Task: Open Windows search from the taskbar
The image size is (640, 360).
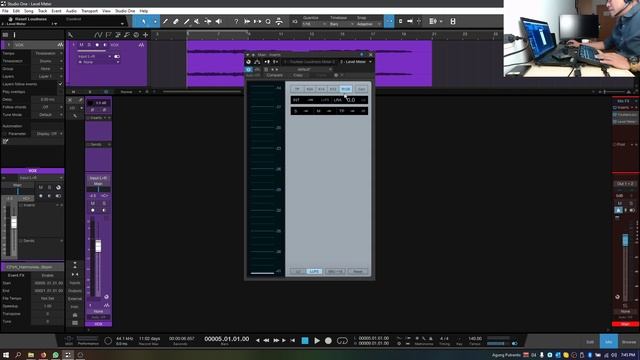Action: [x=18, y=355]
